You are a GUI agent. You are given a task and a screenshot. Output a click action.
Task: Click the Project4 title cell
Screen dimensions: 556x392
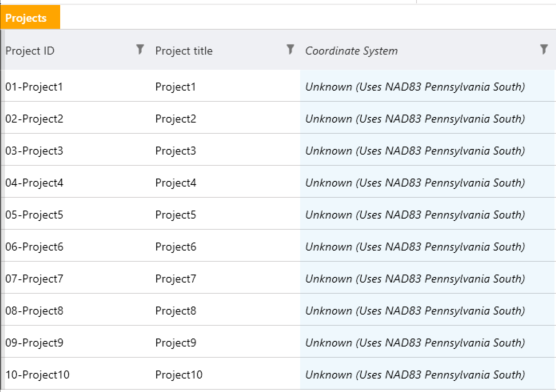225,182
